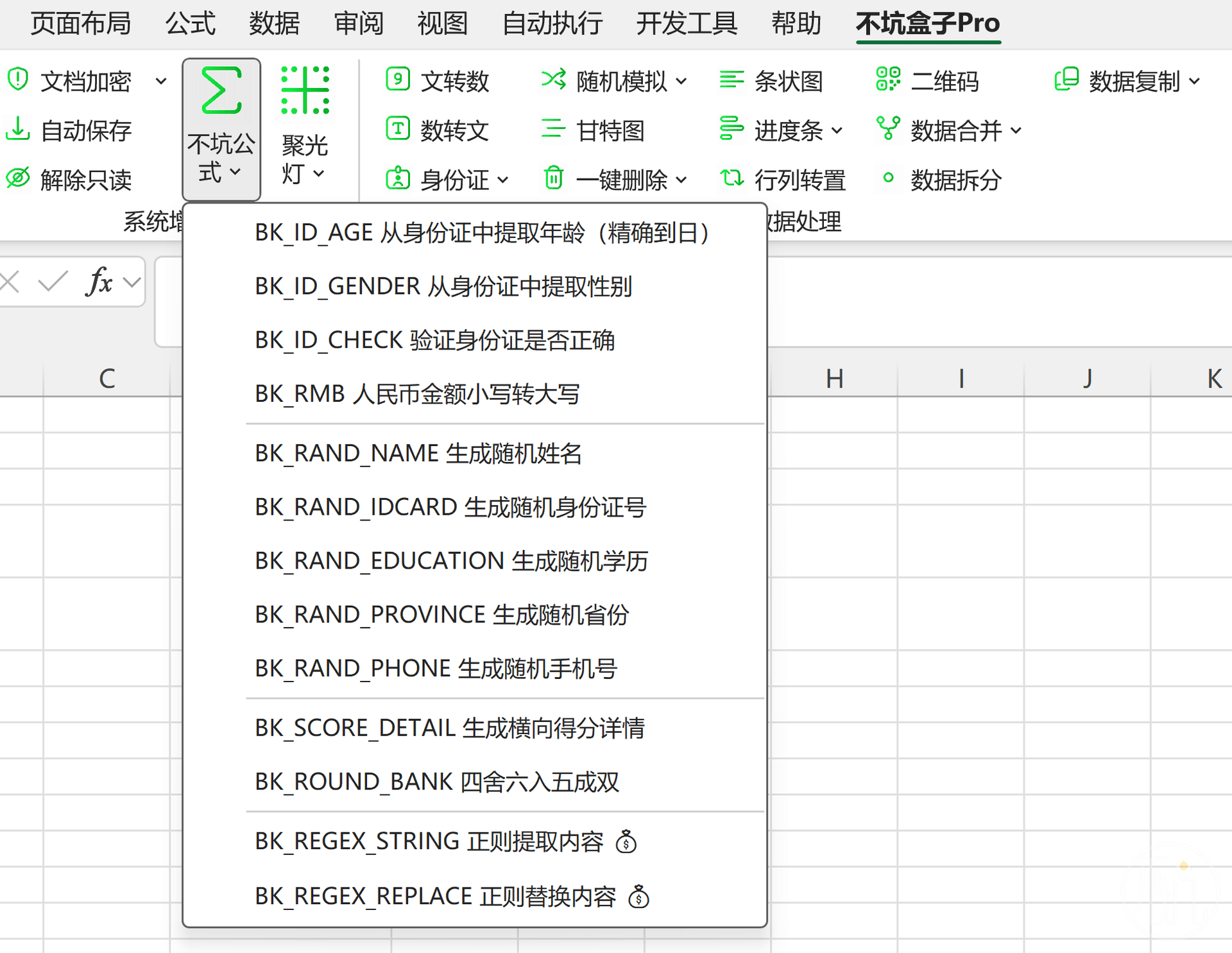Choose BK_ROUND_BANK 四舍六入五成双
1232x953 pixels.
[x=475, y=782]
